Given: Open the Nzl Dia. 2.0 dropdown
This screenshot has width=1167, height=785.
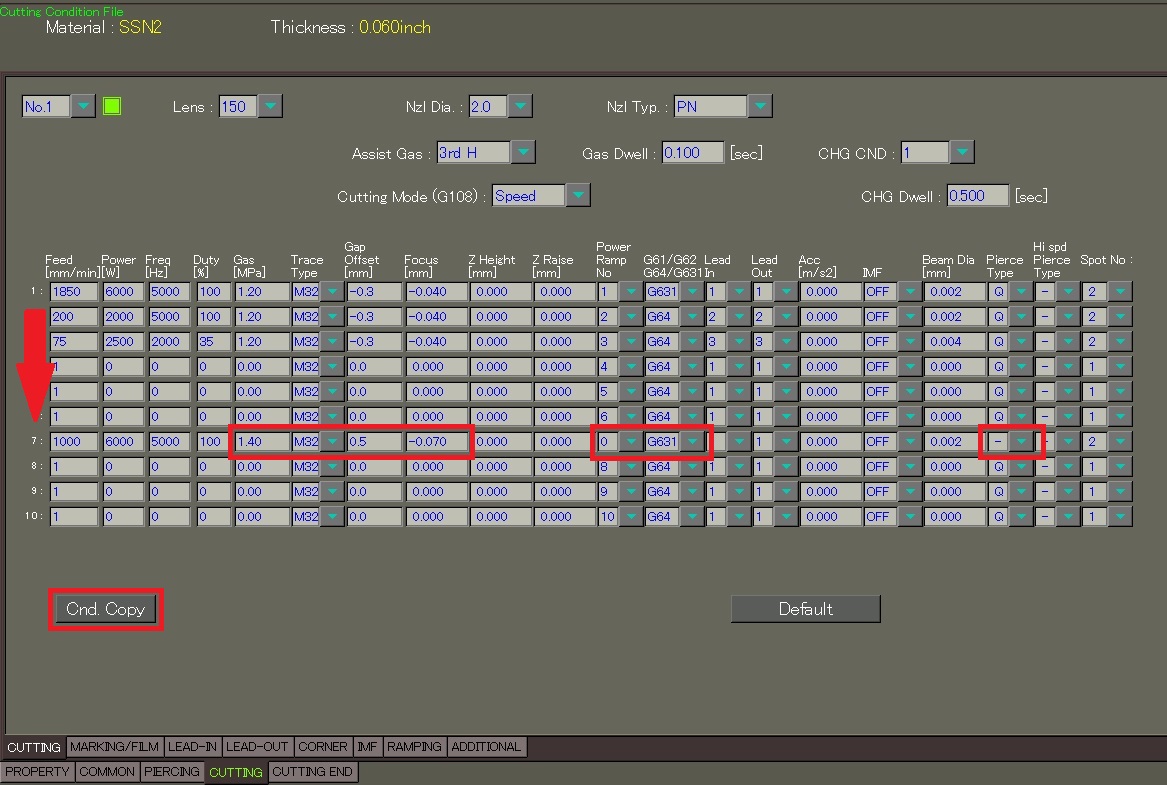Looking at the screenshot, I should coord(519,106).
